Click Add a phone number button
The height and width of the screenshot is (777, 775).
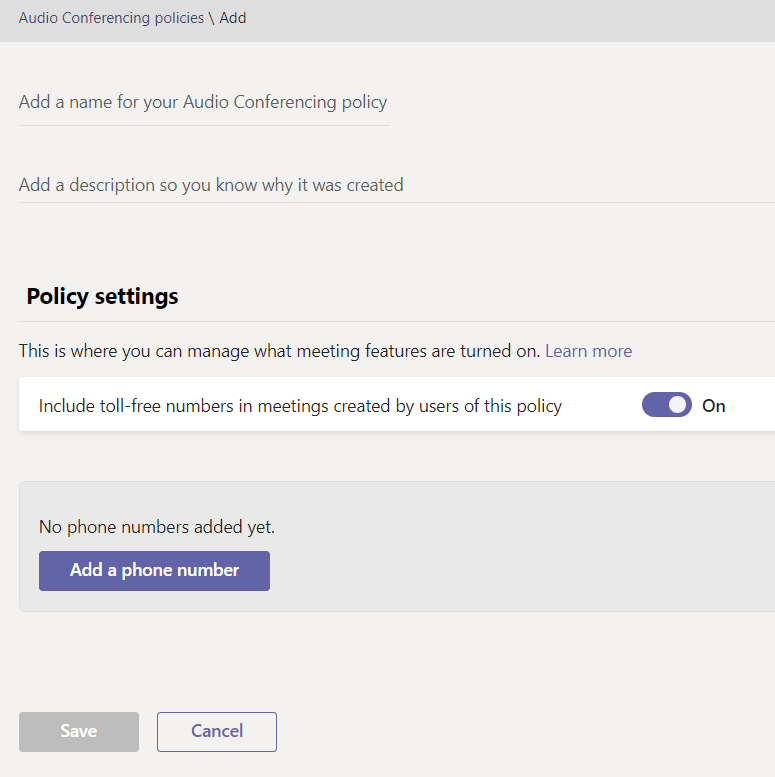pyautogui.click(x=155, y=571)
